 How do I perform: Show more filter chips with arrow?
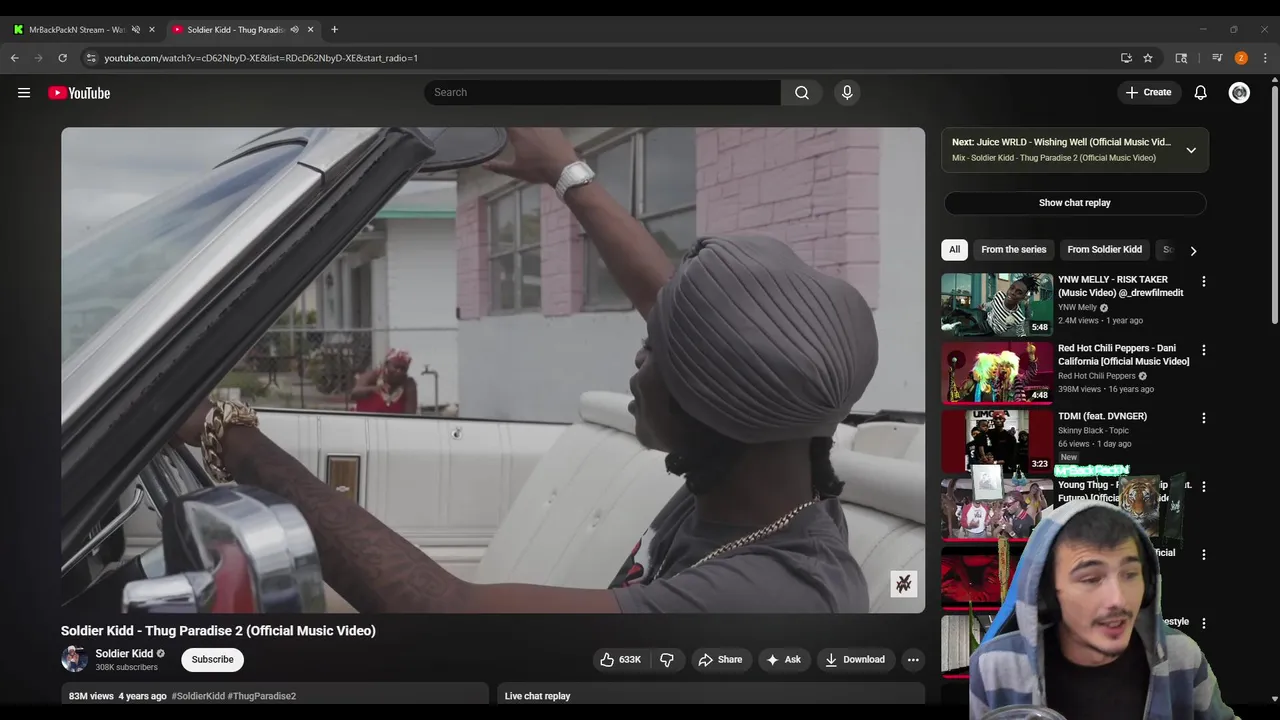click(1193, 251)
